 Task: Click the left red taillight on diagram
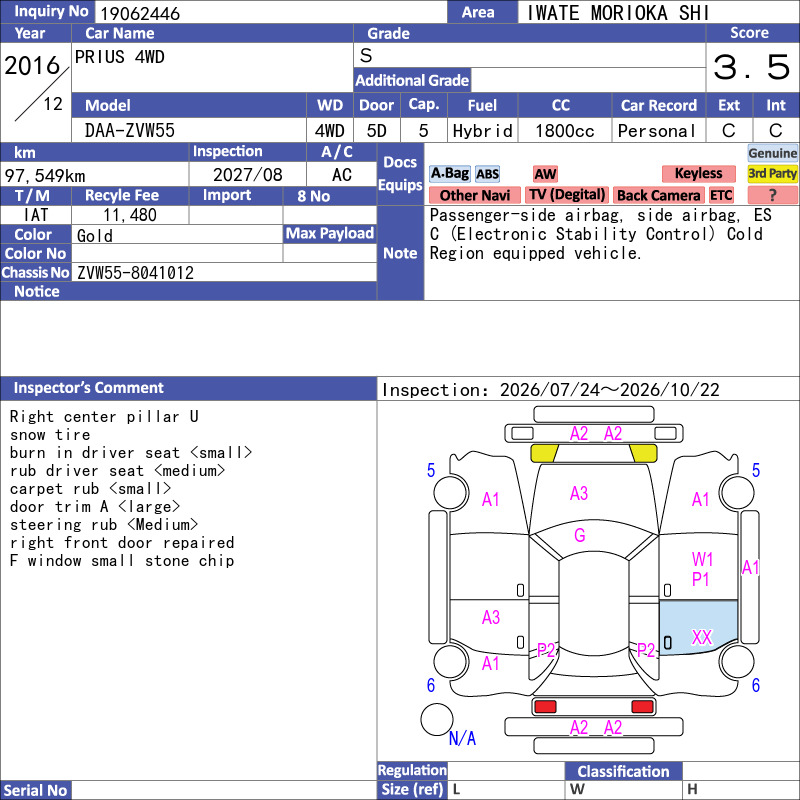coord(545,707)
